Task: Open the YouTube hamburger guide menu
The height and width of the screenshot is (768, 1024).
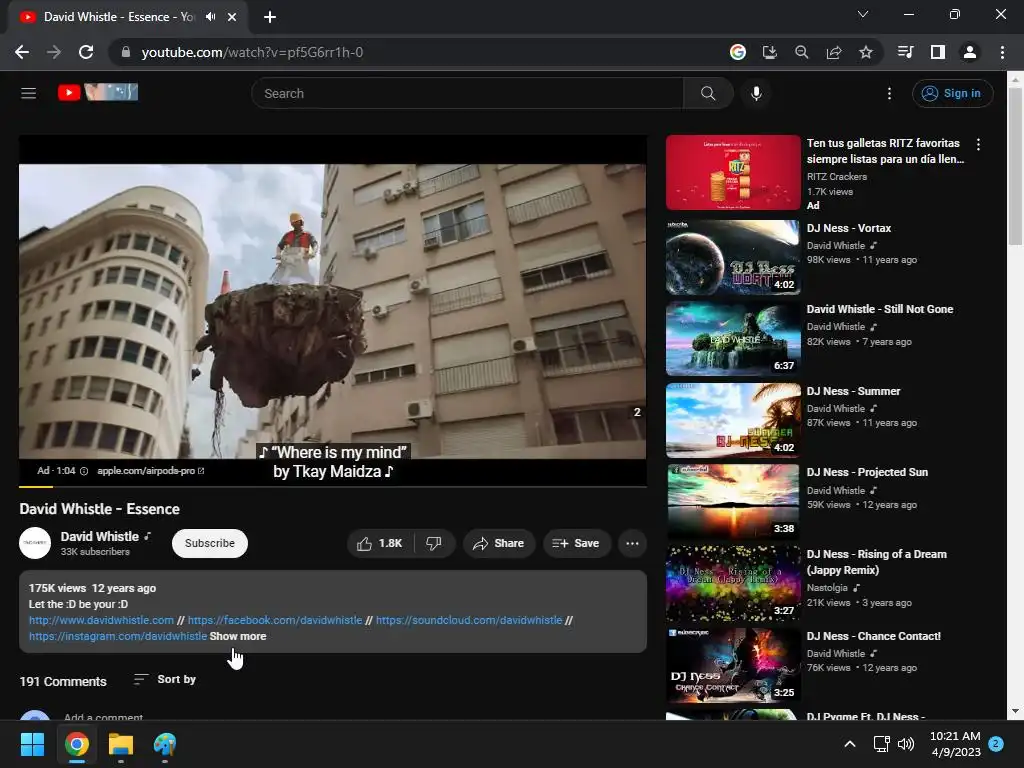Action: [x=29, y=93]
